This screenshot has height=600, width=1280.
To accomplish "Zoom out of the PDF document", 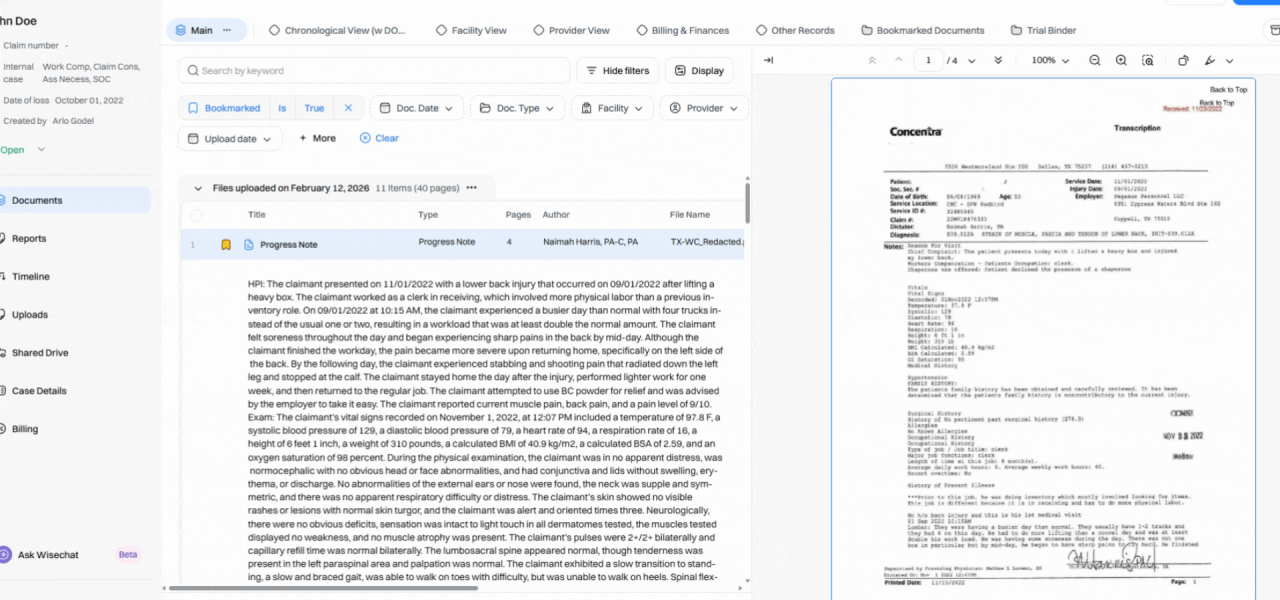I will [x=1095, y=60].
